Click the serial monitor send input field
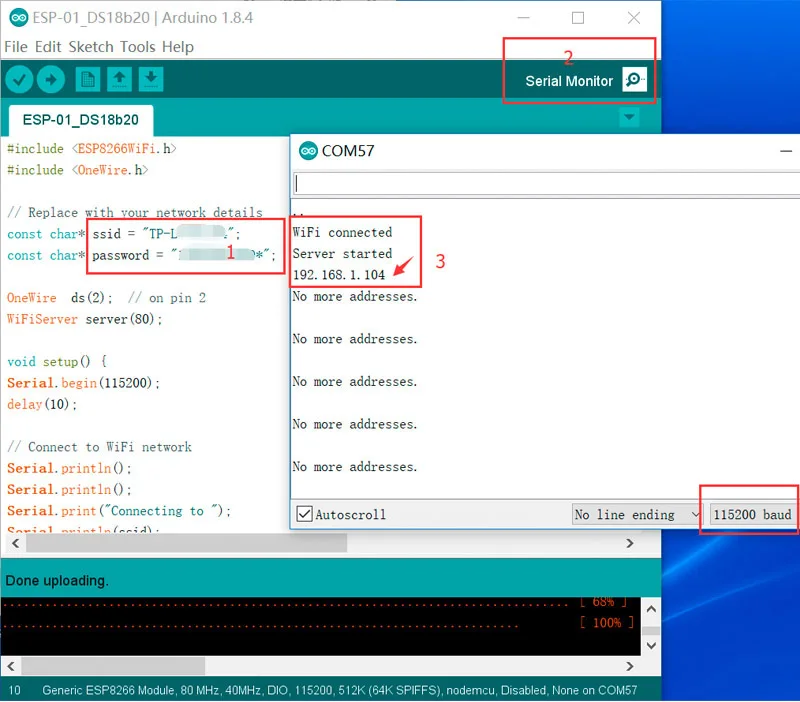800x702 pixels. 546,184
